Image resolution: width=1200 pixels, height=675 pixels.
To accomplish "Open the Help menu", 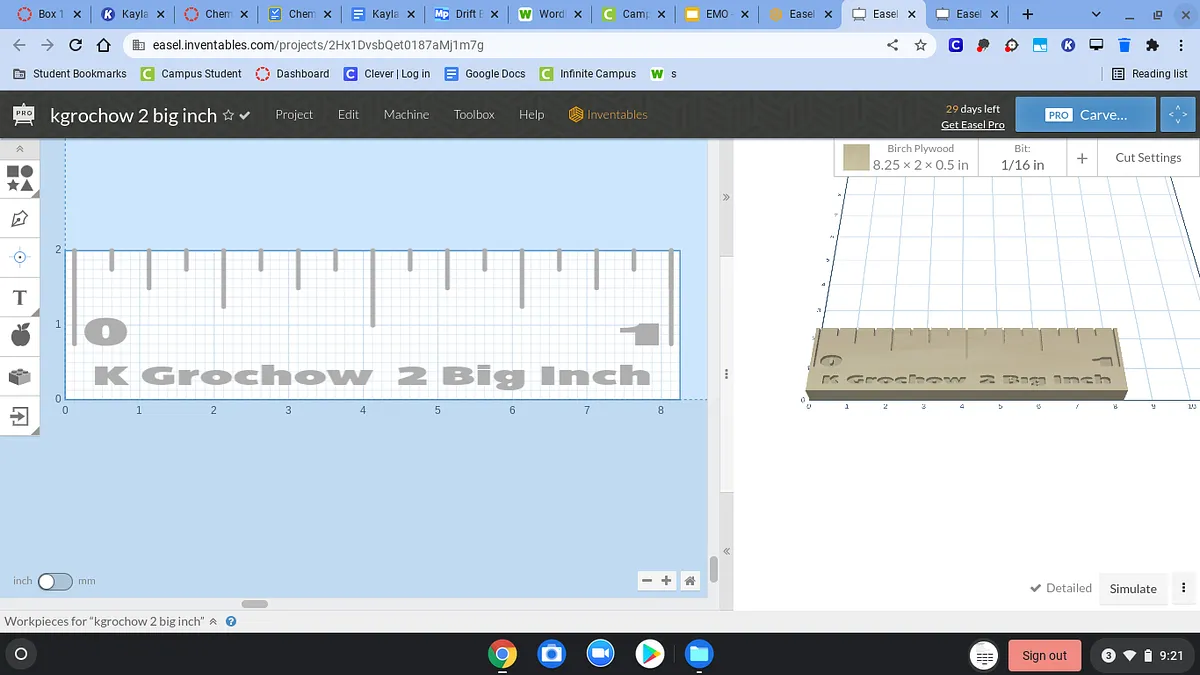I will click(531, 114).
